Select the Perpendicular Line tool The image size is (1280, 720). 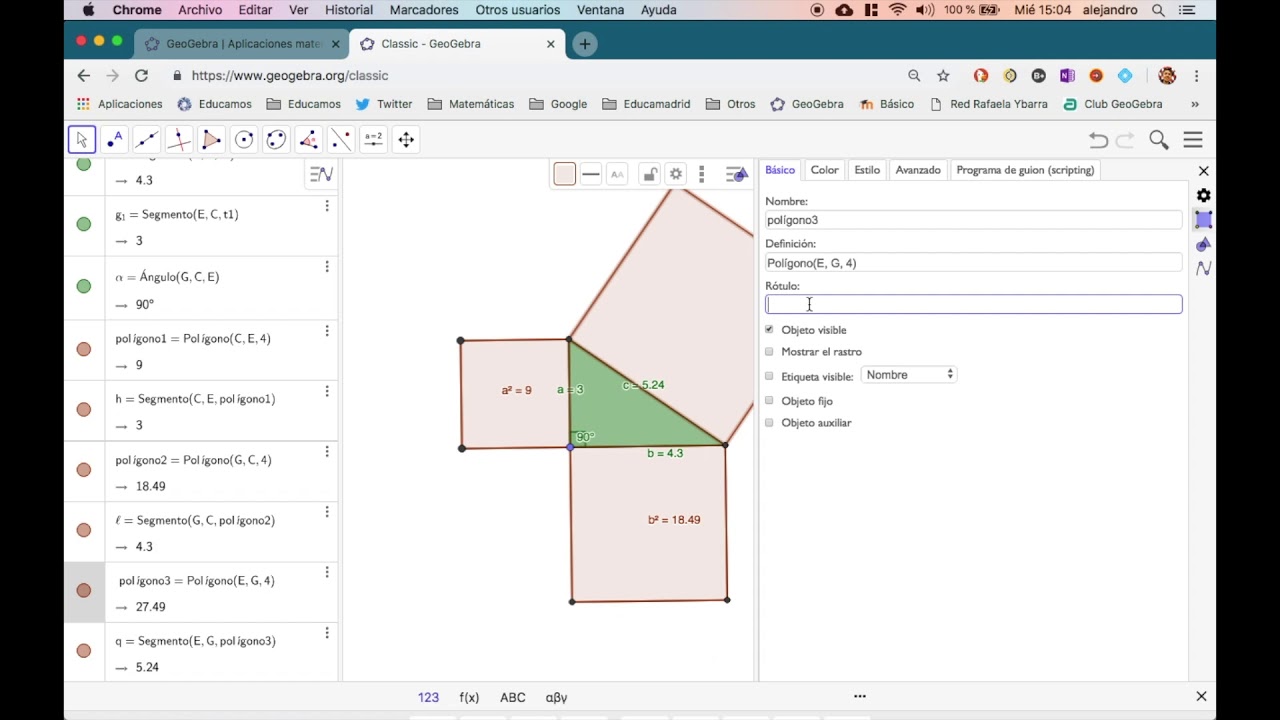coord(179,140)
